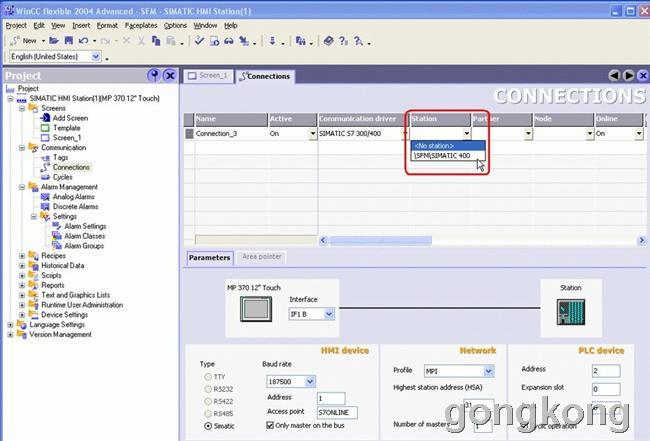Open Add Screen in project tree
This screenshot has width=650, height=441.
[x=70, y=118]
